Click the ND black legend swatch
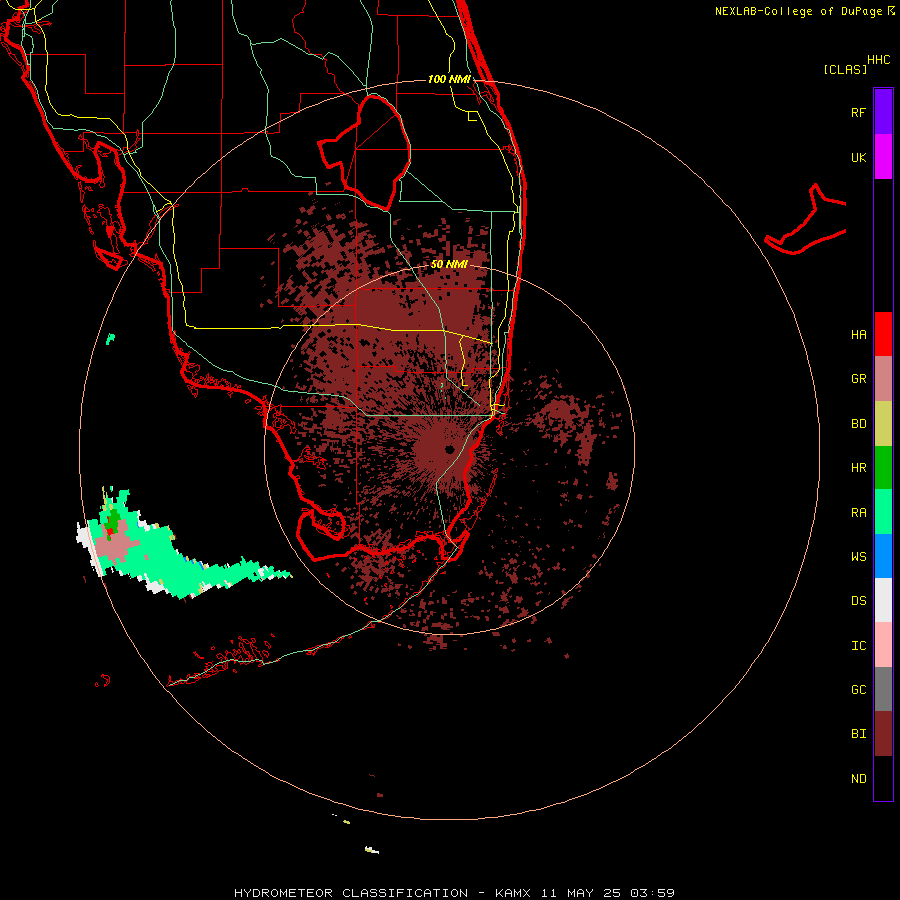The image size is (900, 900). click(x=883, y=778)
